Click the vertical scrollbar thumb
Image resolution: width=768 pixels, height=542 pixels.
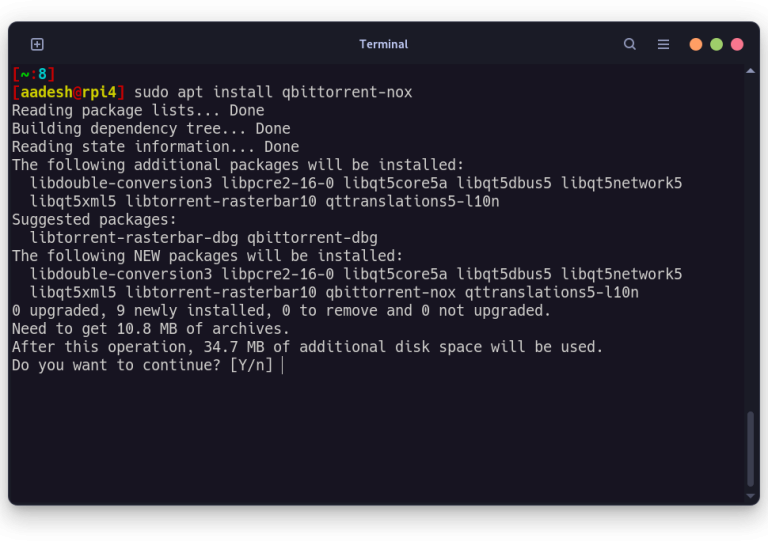[750, 449]
